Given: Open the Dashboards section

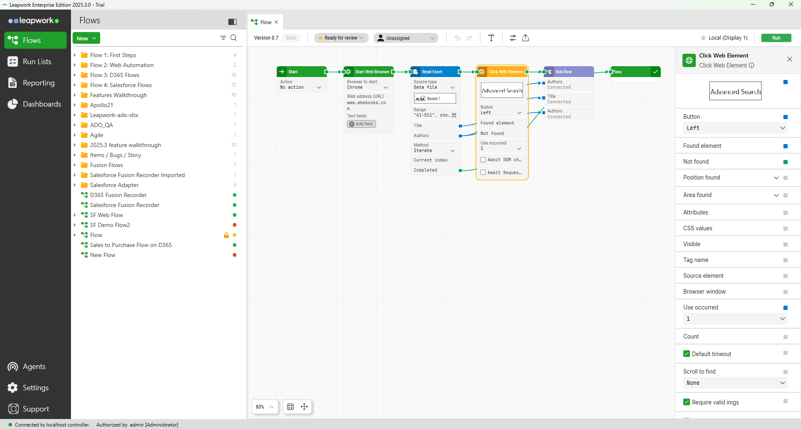Looking at the screenshot, I should [41, 104].
